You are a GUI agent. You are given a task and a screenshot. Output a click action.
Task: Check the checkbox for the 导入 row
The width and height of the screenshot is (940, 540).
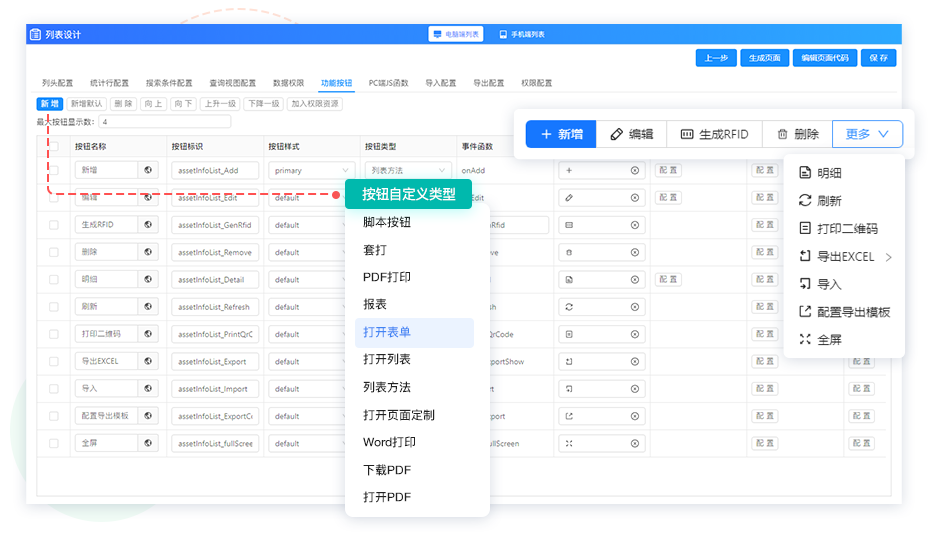54,388
